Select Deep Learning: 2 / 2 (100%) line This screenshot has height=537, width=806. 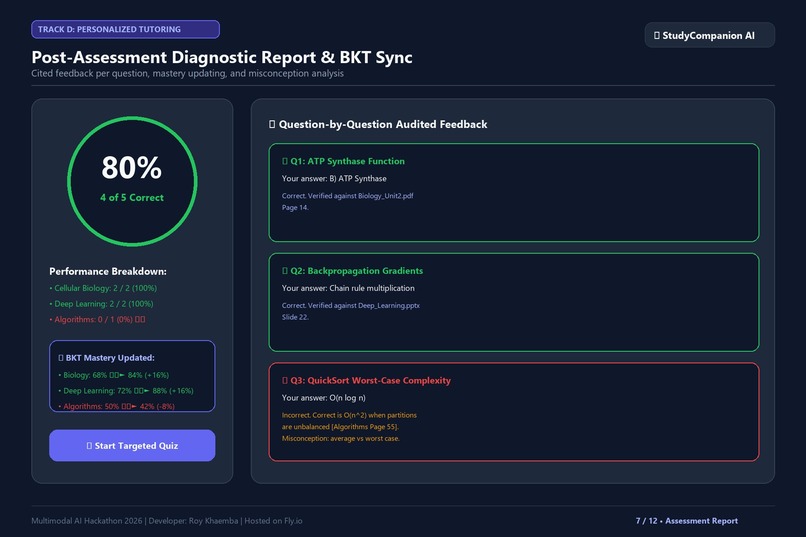(101, 304)
